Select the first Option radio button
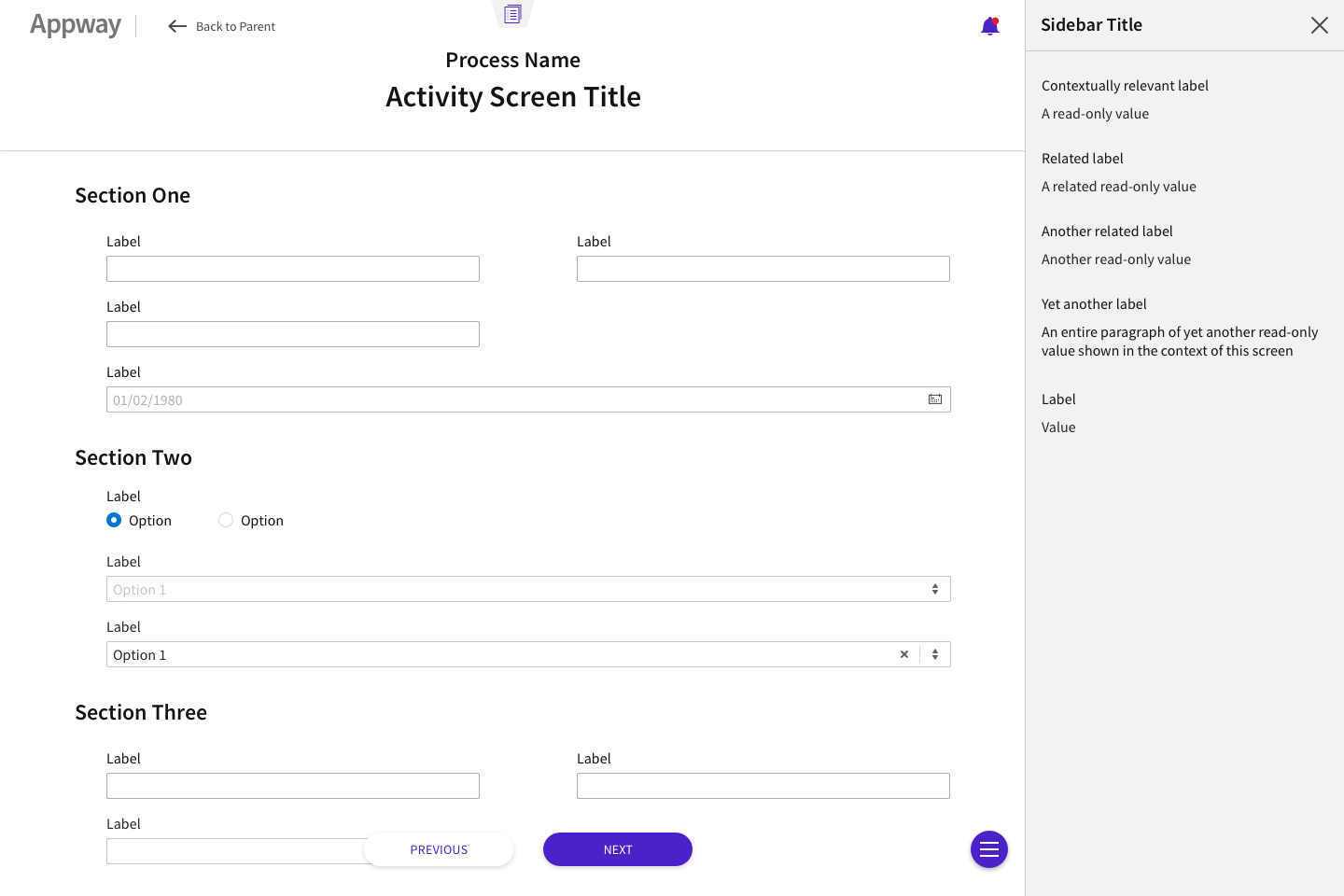This screenshot has height=896, width=1344. point(114,521)
